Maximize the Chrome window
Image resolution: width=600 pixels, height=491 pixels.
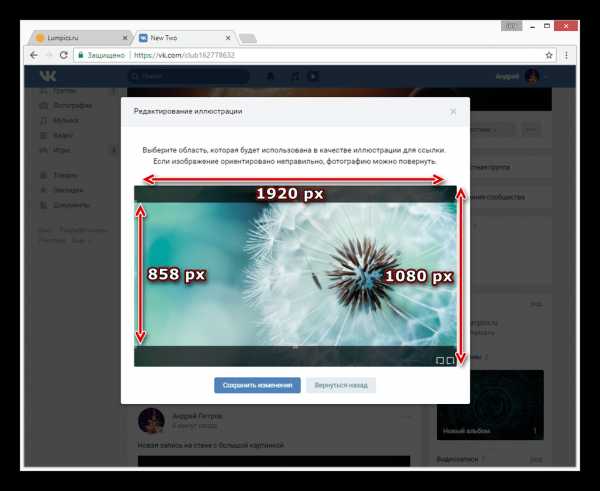(x=547, y=26)
